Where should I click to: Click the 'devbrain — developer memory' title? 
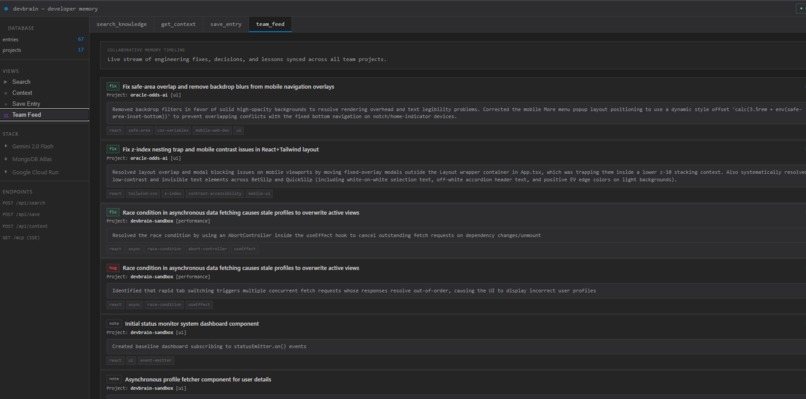56,9
